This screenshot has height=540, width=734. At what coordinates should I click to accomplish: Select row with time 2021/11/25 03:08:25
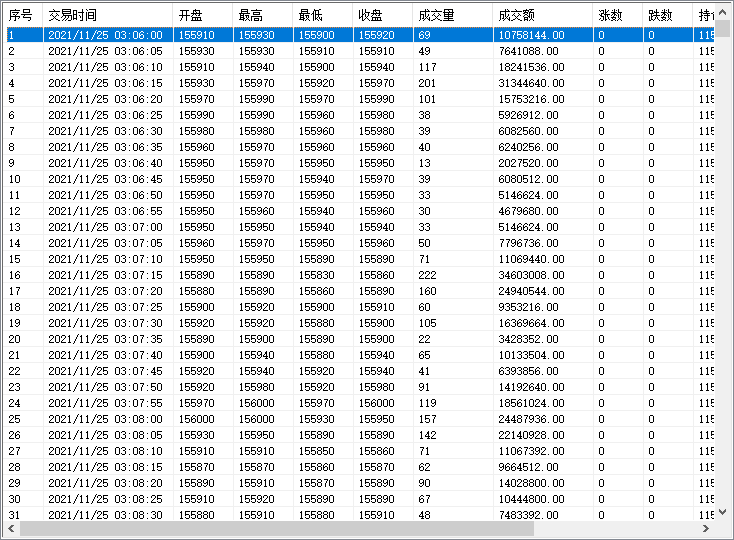click(360, 499)
